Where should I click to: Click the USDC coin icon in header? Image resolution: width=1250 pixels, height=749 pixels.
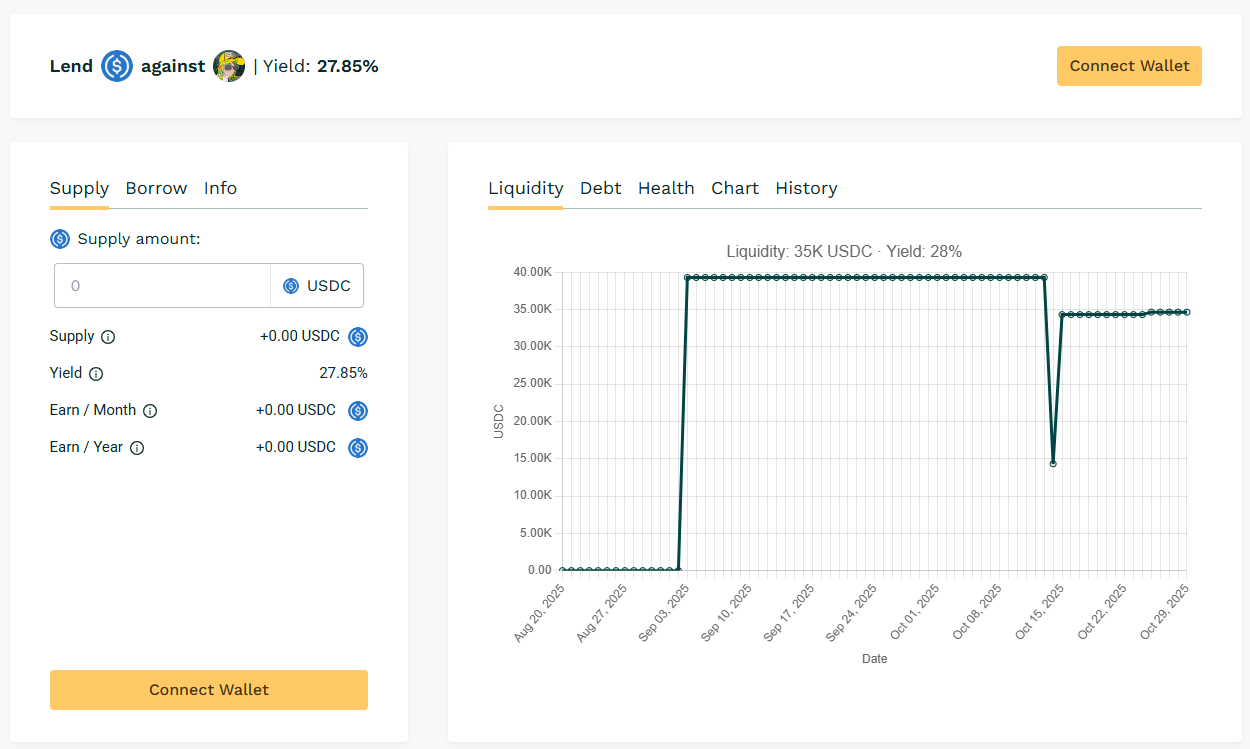tap(117, 66)
